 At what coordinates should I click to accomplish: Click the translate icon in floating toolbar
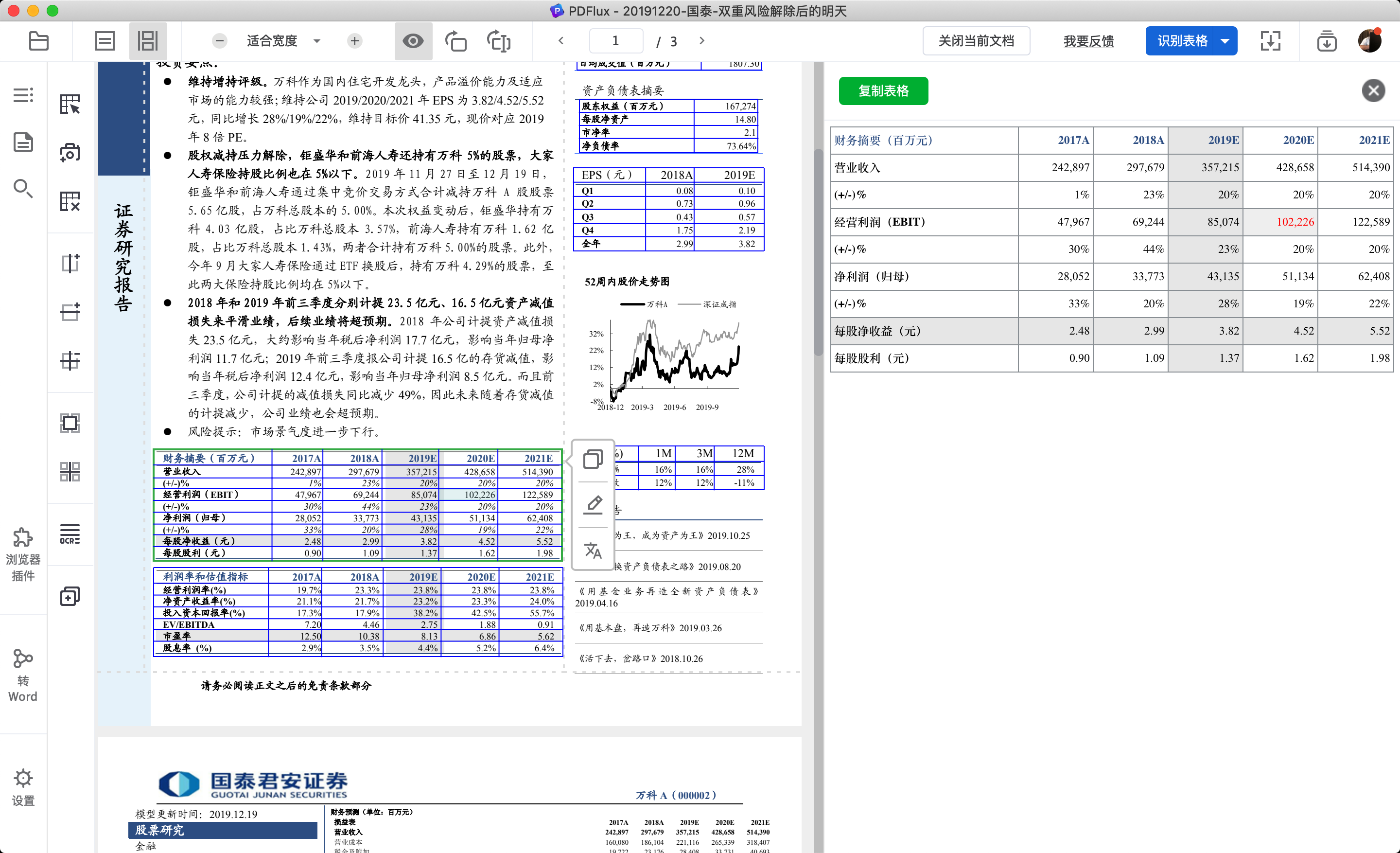click(593, 550)
